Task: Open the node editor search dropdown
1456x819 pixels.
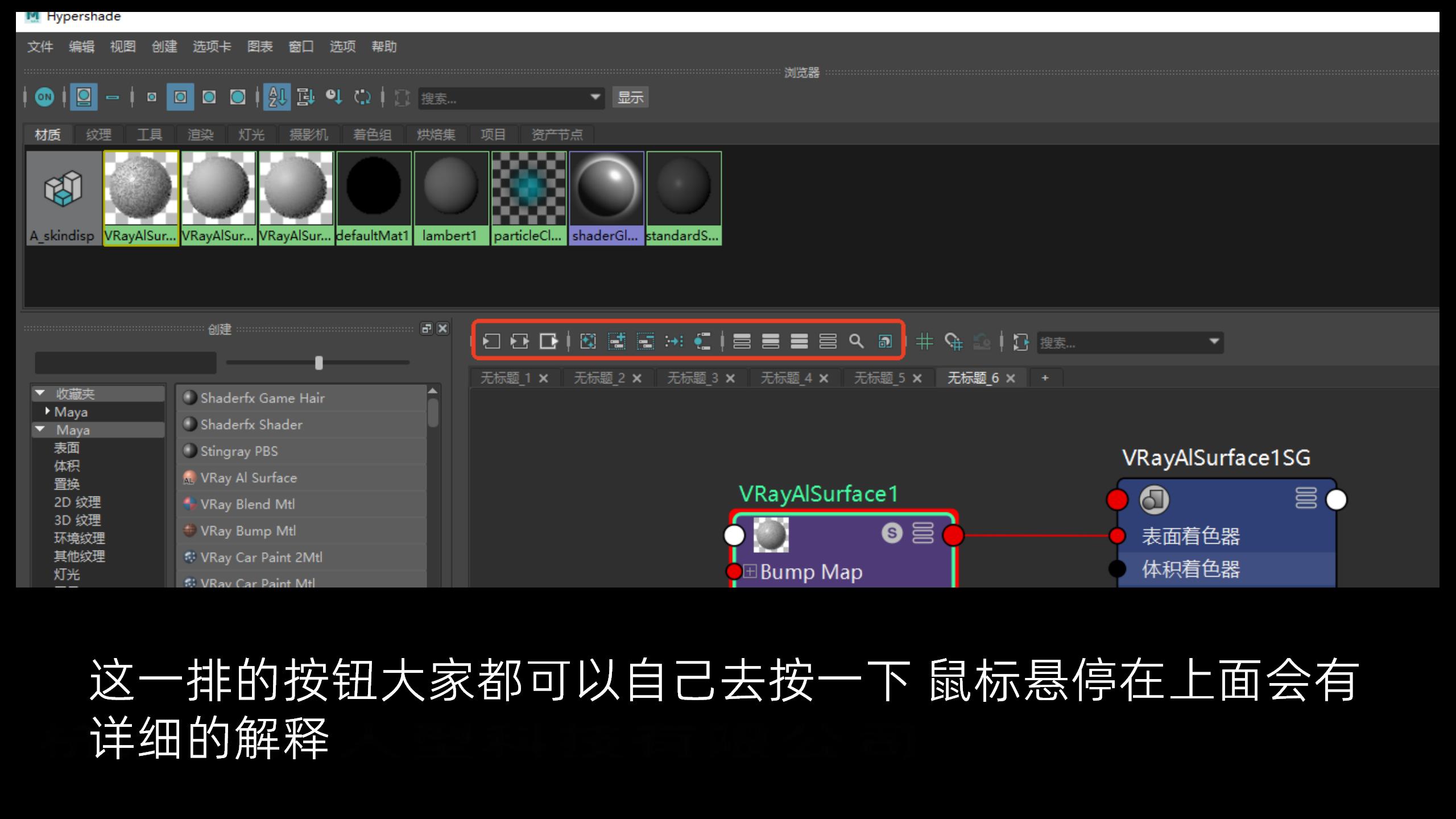Action: (1214, 342)
